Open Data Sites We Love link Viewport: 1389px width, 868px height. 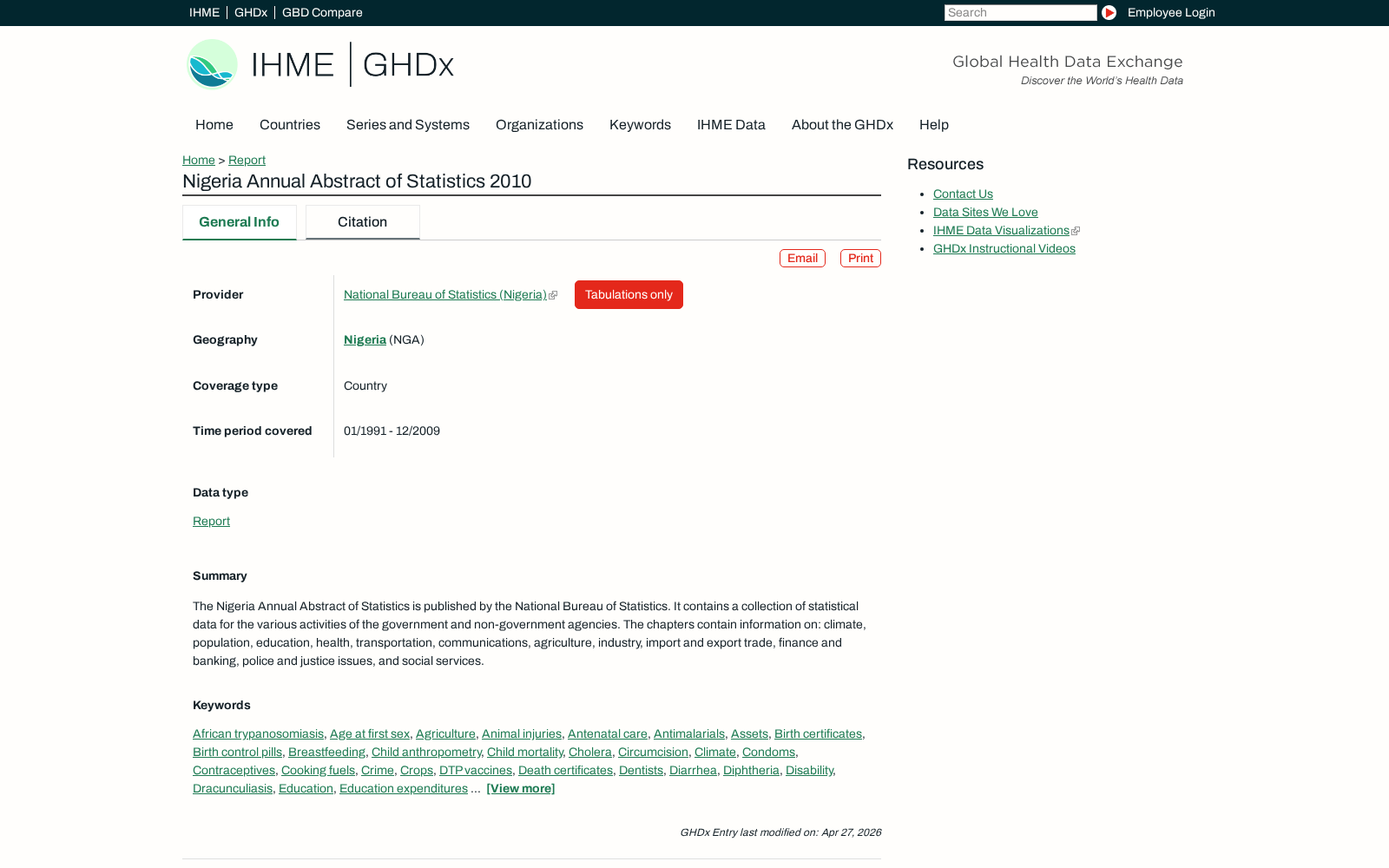985,212
